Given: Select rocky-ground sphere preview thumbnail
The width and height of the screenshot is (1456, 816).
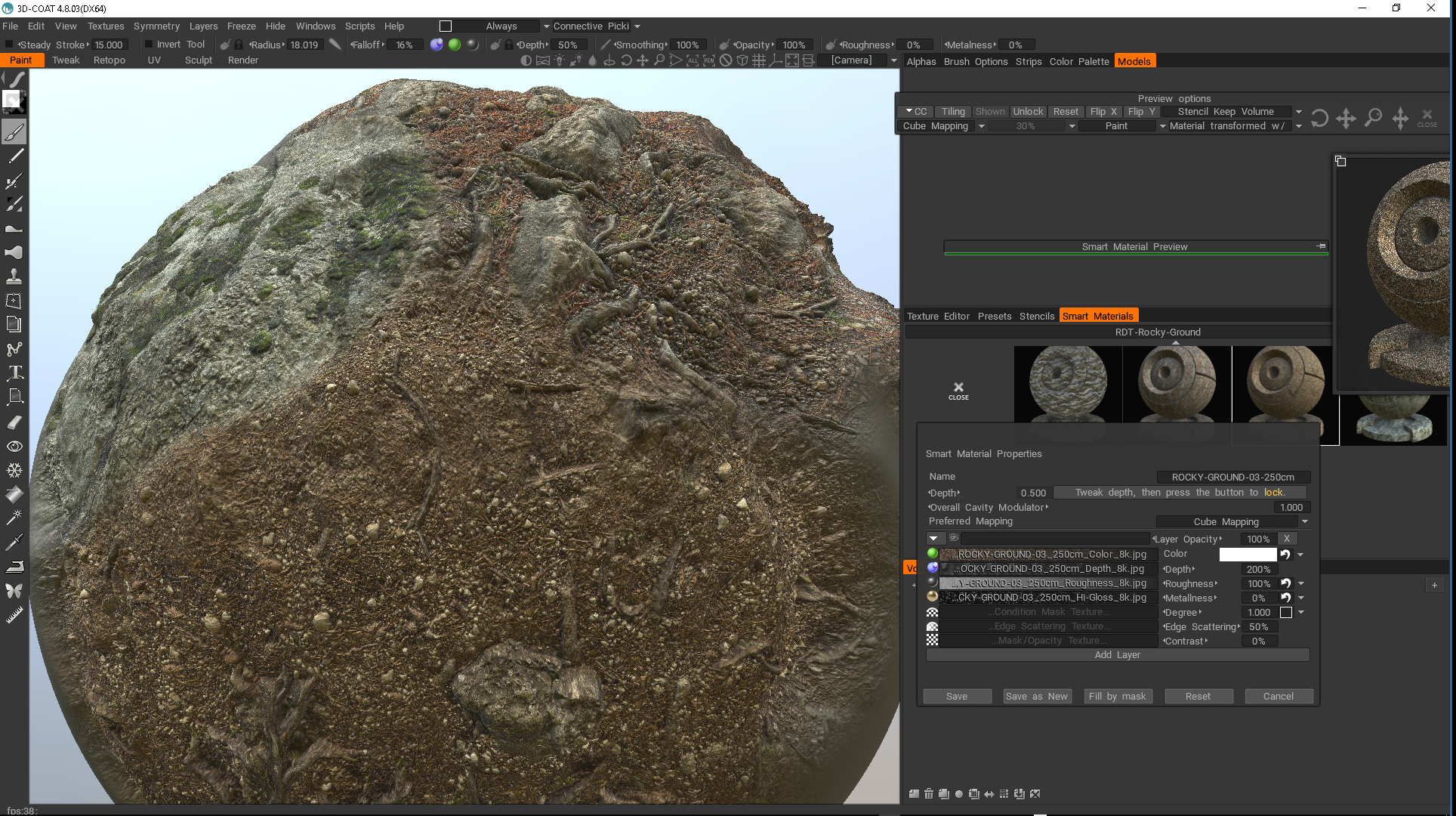Looking at the screenshot, I should click(x=1068, y=382).
